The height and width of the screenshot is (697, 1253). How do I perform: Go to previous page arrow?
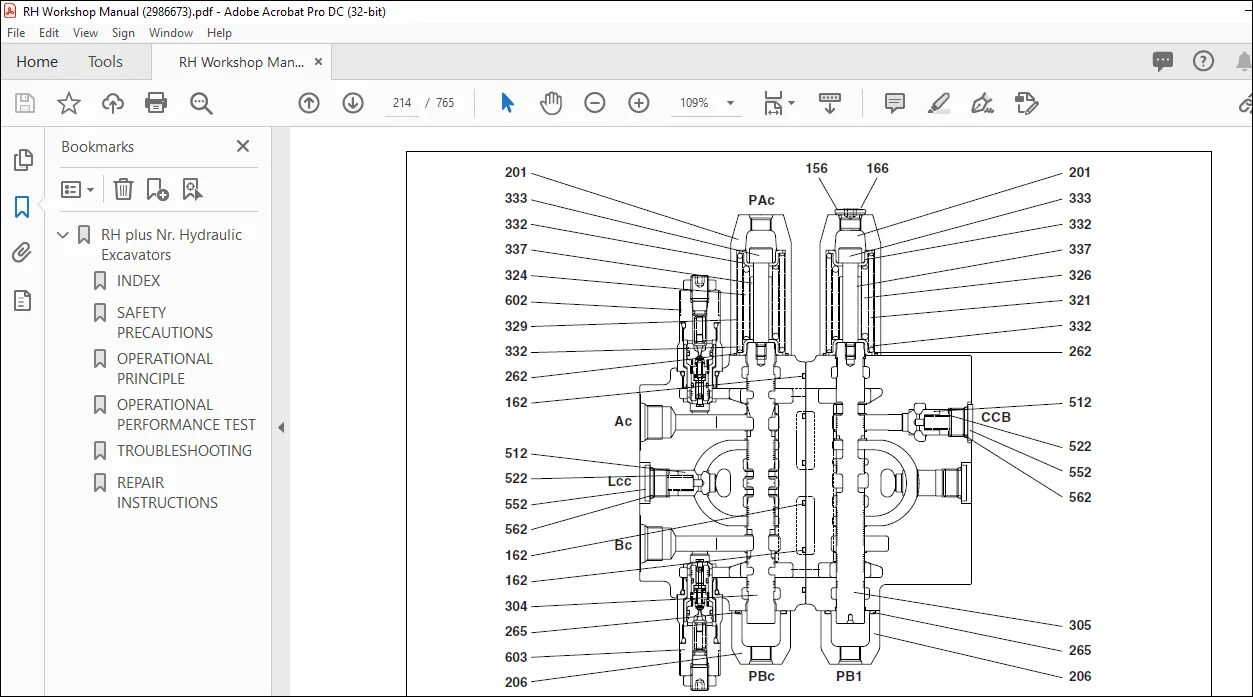click(309, 103)
